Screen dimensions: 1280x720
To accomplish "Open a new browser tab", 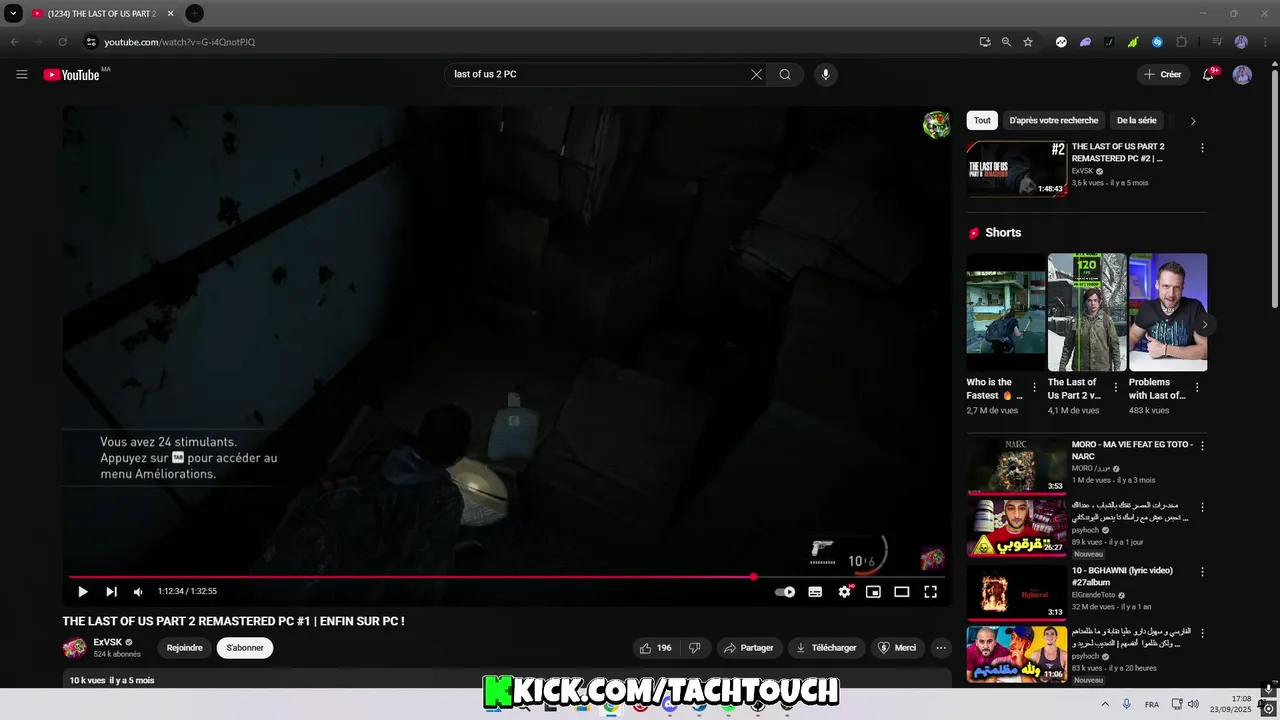I will click(x=194, y=14).
